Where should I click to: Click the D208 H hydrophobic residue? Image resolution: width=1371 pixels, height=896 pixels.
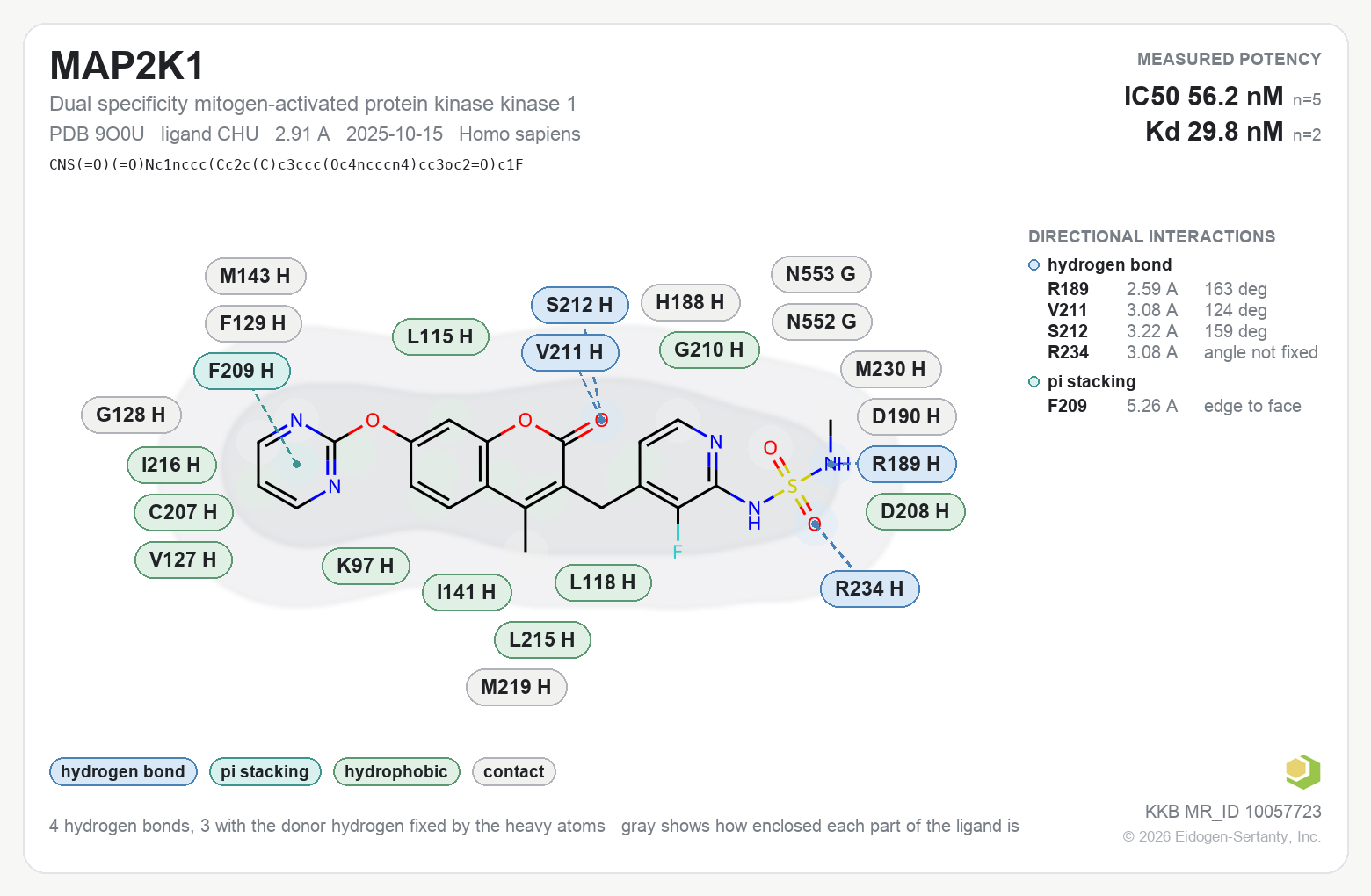(915, 511)
